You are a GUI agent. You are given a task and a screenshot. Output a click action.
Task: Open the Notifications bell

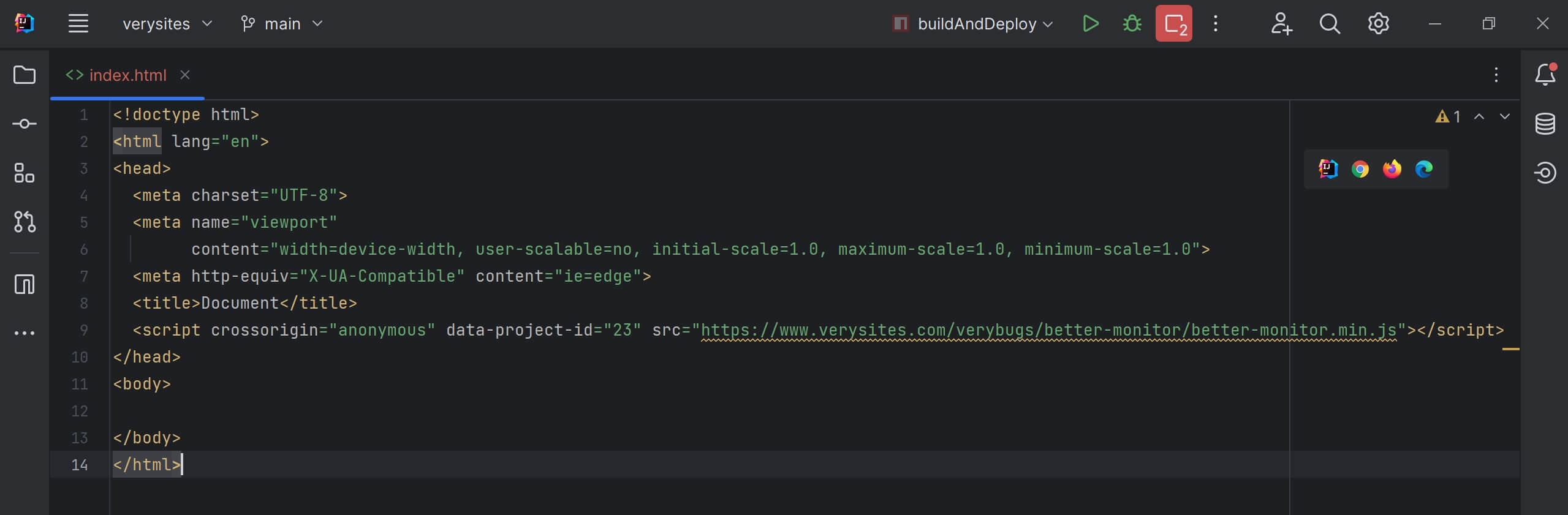[1545, 75]
